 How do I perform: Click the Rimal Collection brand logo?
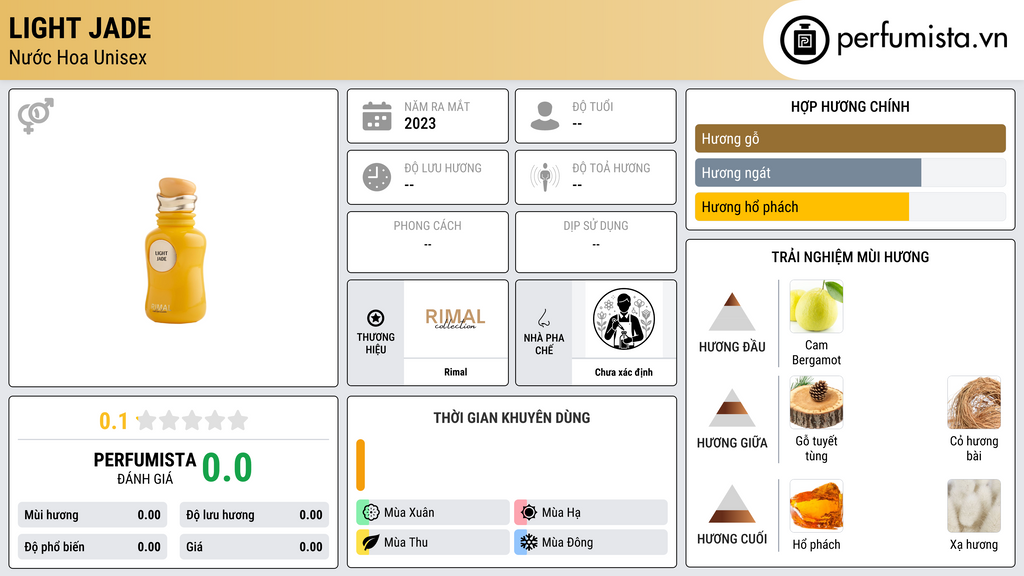pyautogui.click(x=455, y=318)
